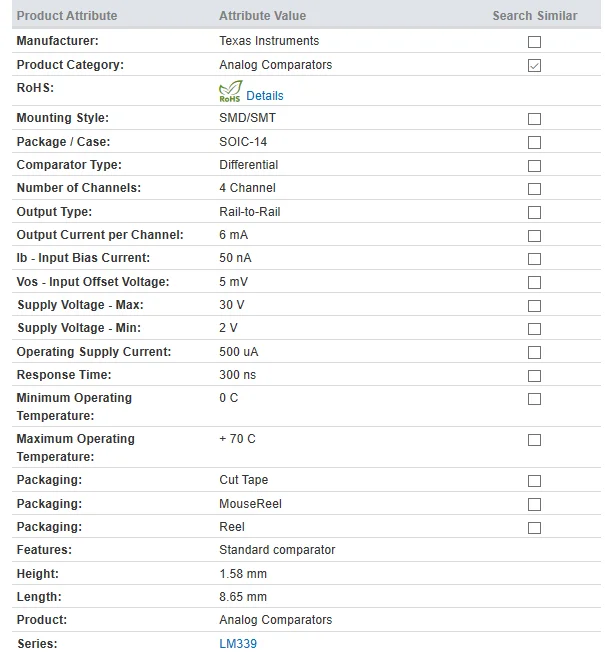Click the Height: attribute label
Image resolution: width=605 pixels, height=652 pixels.
[x=37, y=574]
